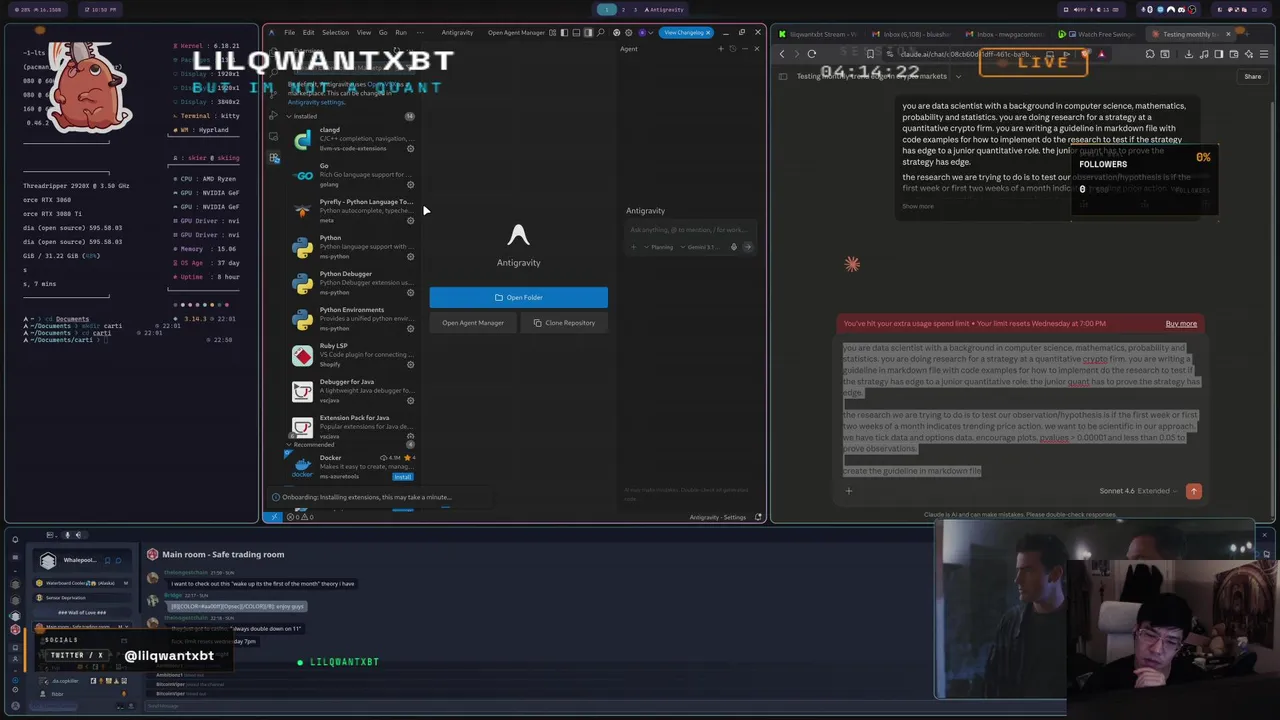Click the Clone Repository button
The height and width of the screenshot is (720, 1280).
pos(564,323)
